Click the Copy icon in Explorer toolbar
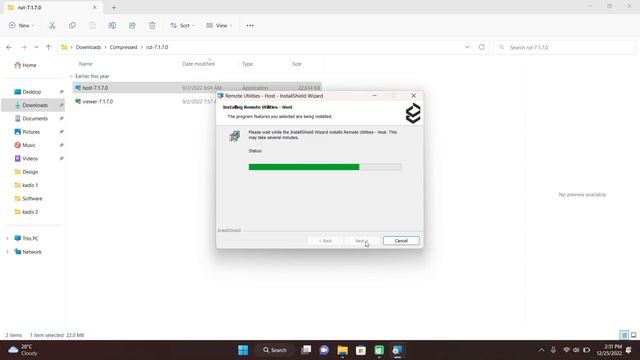Image resolution: width=640 pixels, height=360 pixels. pos(72,25)
